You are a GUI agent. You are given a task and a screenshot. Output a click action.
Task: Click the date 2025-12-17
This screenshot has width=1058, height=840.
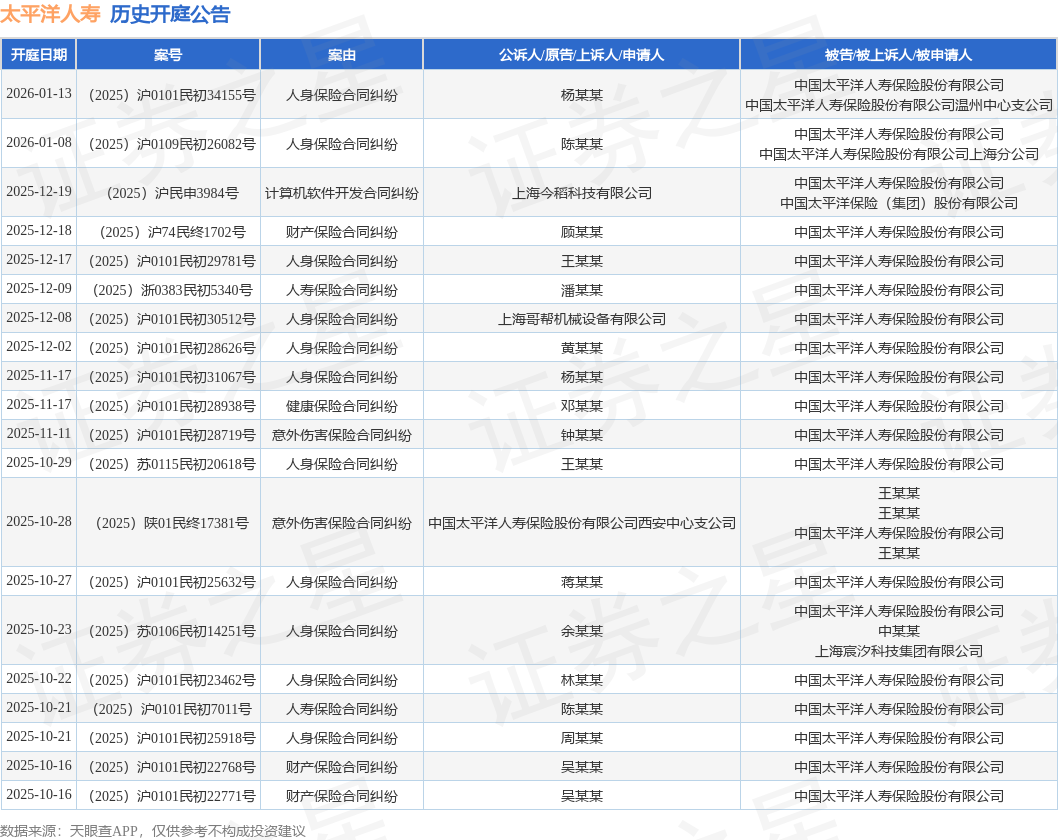click(38, 260)
